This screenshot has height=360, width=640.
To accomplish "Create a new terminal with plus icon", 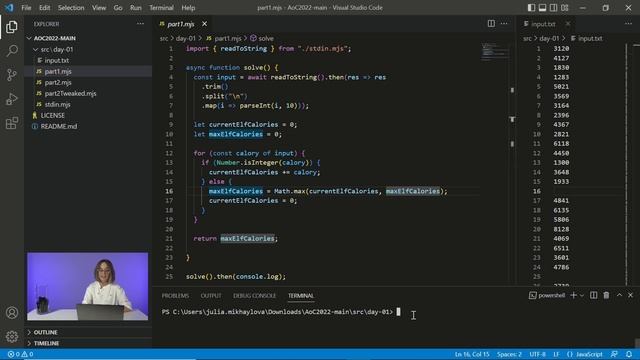I will point(573,295).
